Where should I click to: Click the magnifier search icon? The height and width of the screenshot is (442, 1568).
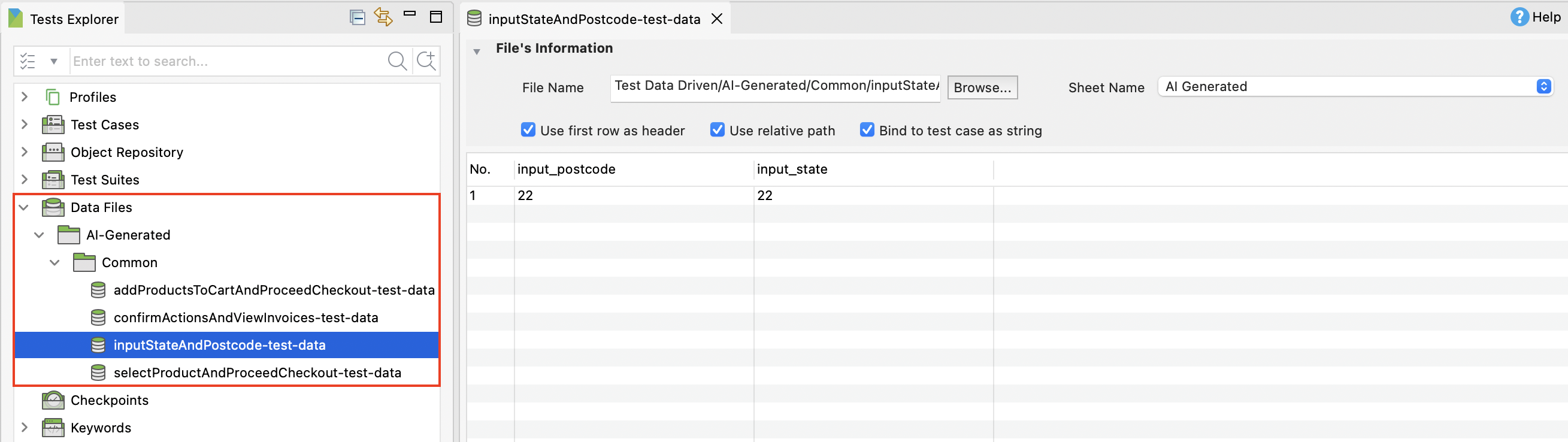(x=397, y=61)
